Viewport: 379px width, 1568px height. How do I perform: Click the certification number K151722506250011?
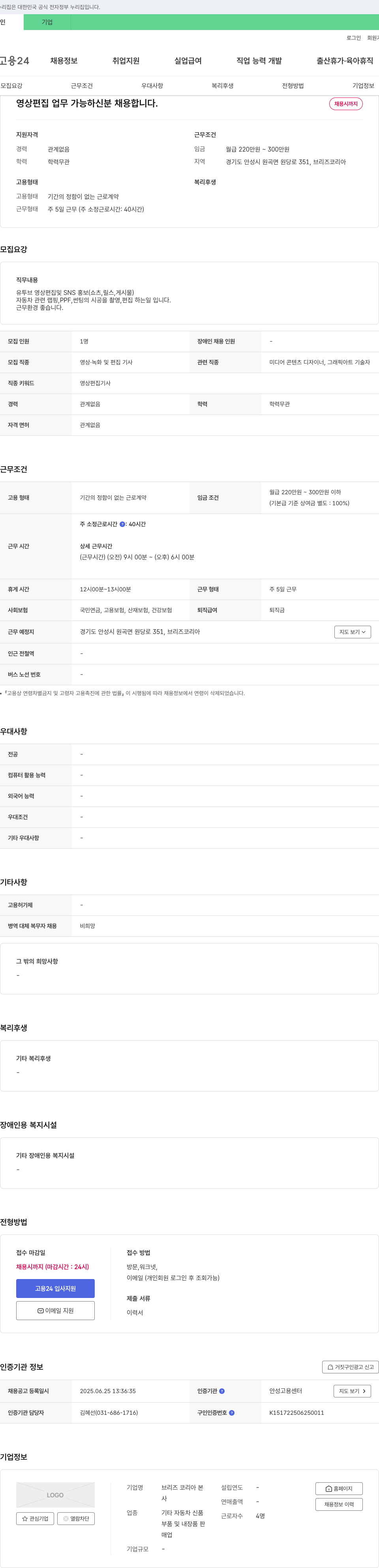click(x=297, y=1413)
